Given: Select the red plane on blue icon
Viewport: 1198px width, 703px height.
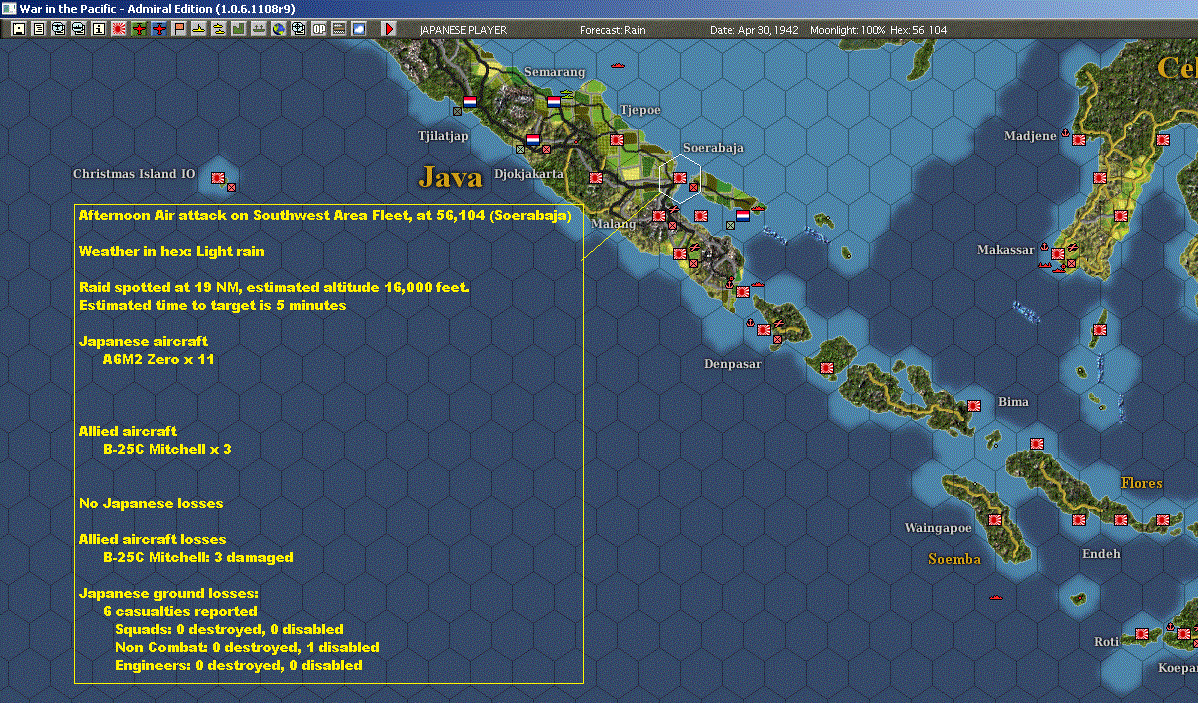Looking at the screenshot, I should point(159,29).
